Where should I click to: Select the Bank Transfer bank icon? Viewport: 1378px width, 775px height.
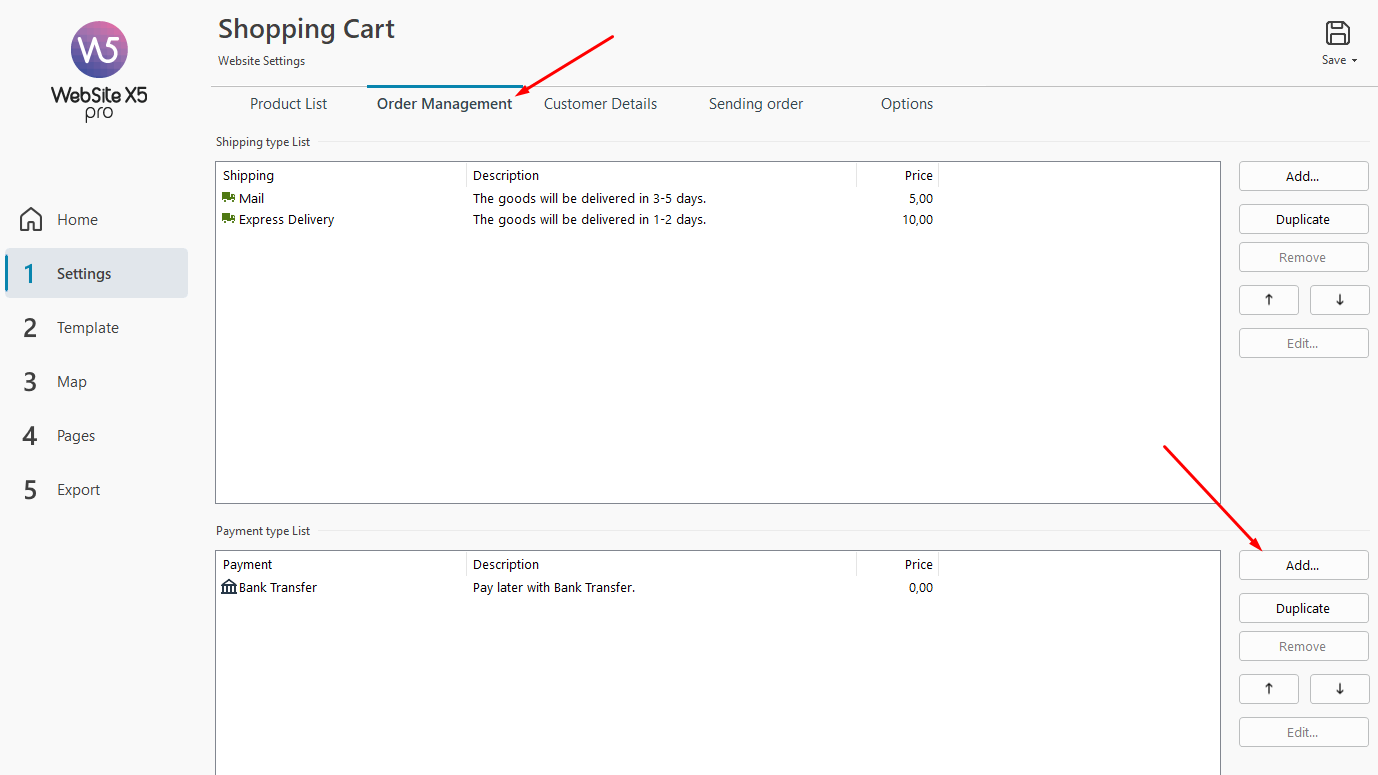229,587
